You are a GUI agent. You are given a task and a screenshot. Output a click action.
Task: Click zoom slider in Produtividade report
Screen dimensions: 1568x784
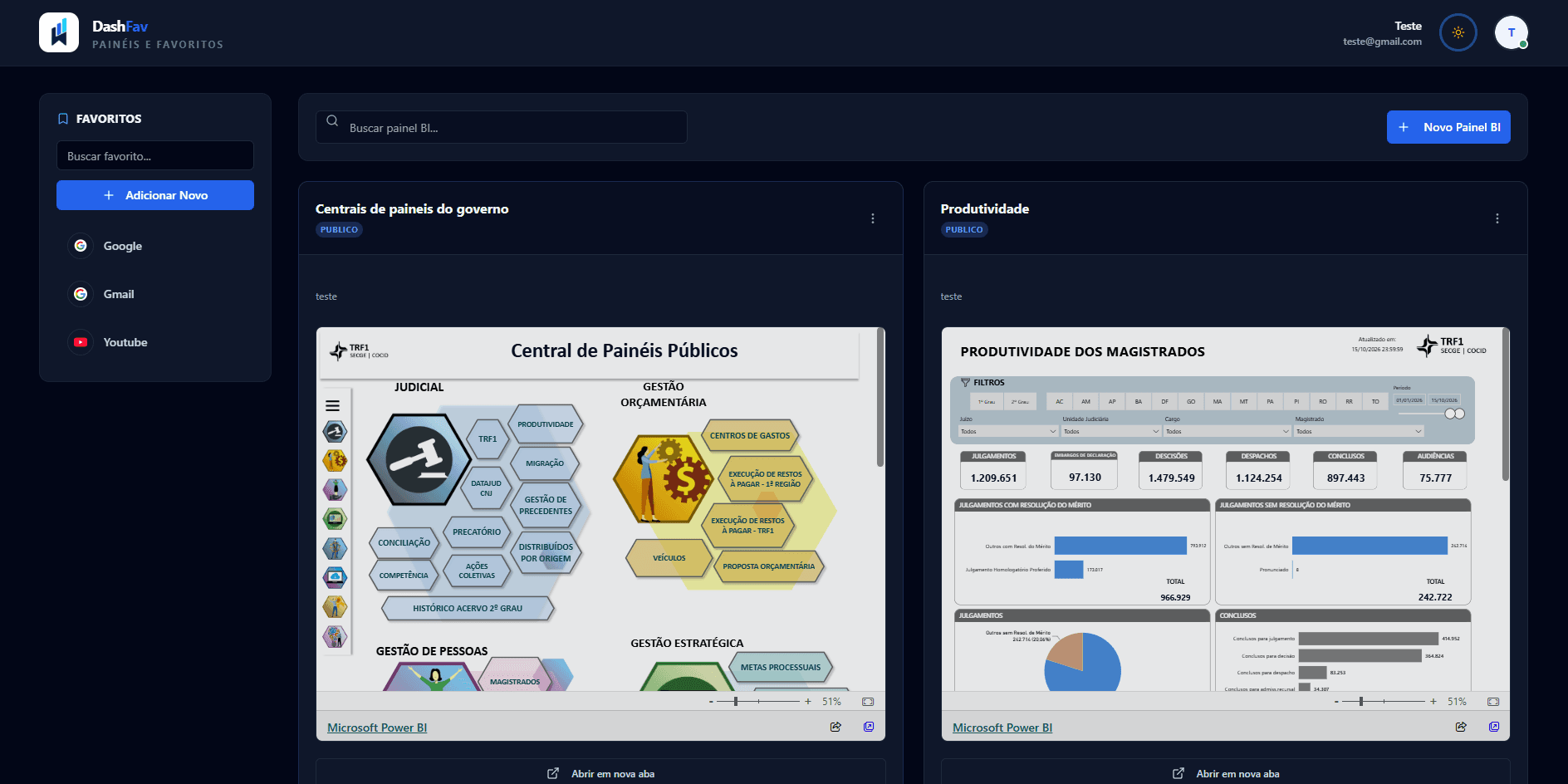(x=1384, y=702)
